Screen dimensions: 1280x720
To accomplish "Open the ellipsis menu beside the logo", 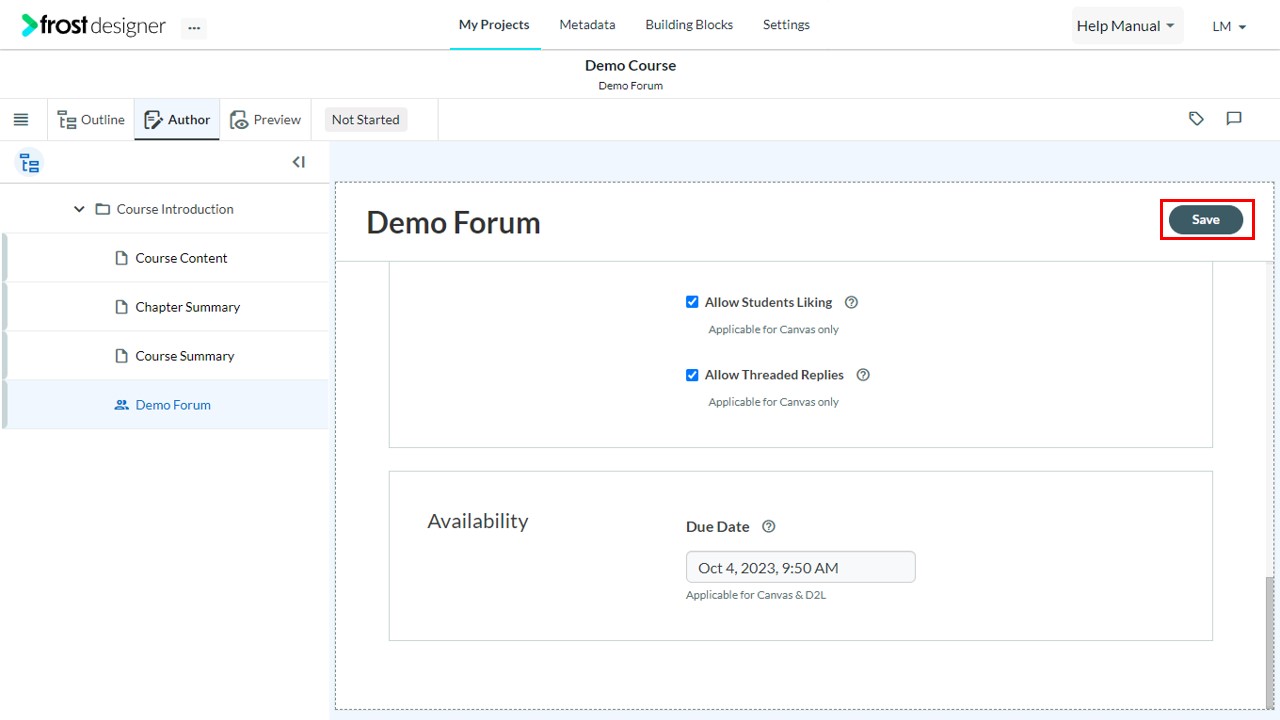I will coord(194,28).
